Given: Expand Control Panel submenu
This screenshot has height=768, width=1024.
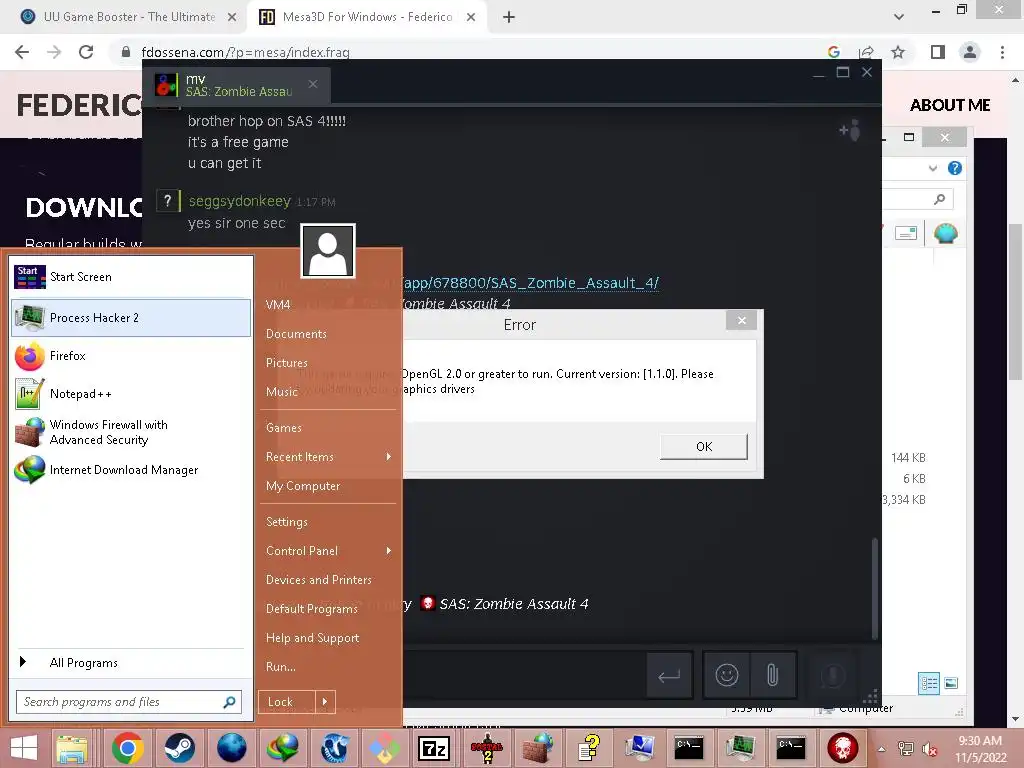Looking at the screenshot, I should tap(328, 551).
